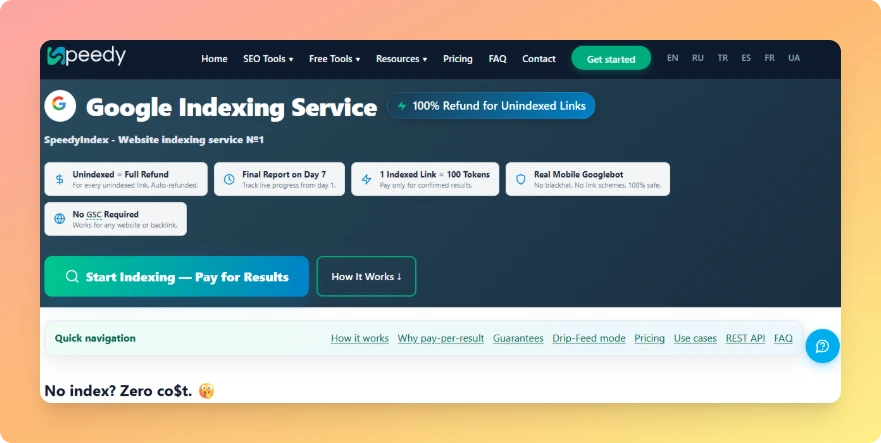The image size is (881, 443).
Task: Click the globe icon in No GSC card
Action: click(x=60, y=219)
